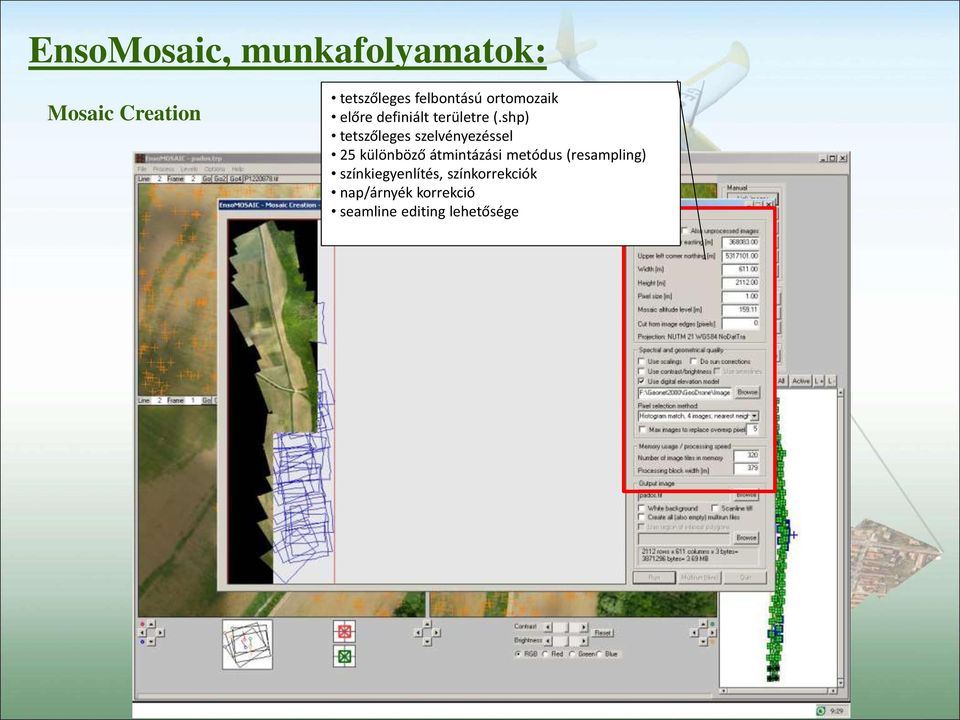Click the Number of image tiles in memory field
Screen dimensions: 960x720
[x=747, y=456]
